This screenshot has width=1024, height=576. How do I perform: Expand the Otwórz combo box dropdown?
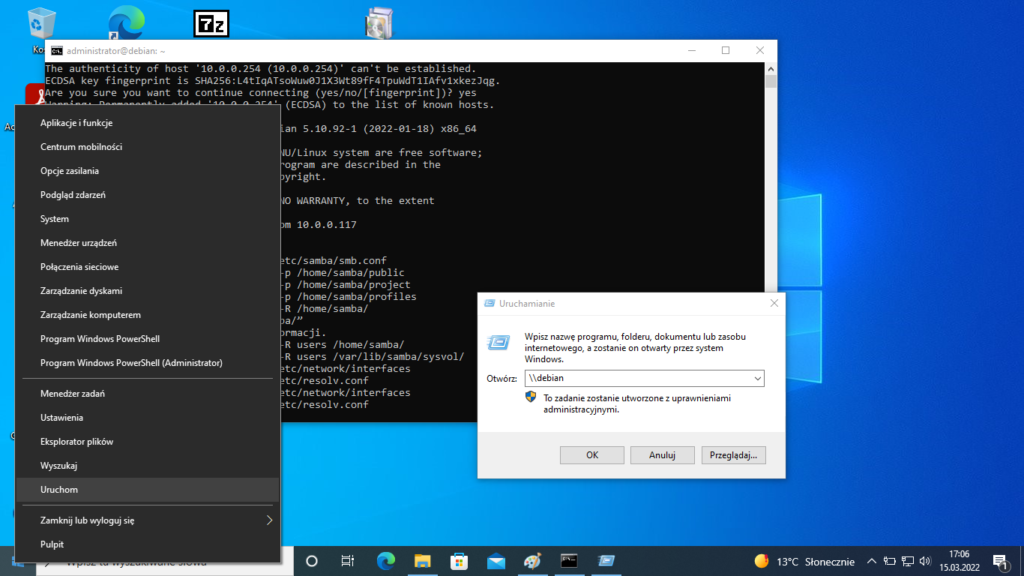pos(757,379)
